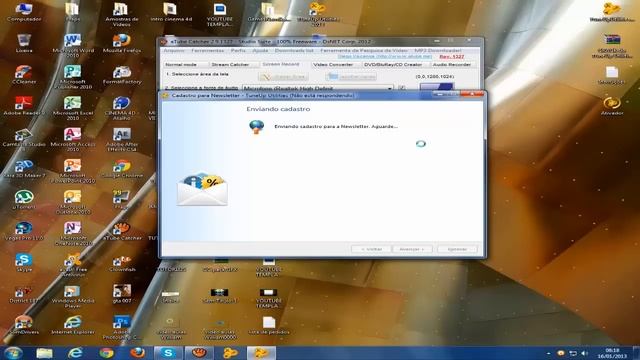Open the Lixeira recycle bin icon
Viewport: 640px width, 360px height.
pyautogui.click(x=24, y=43)
